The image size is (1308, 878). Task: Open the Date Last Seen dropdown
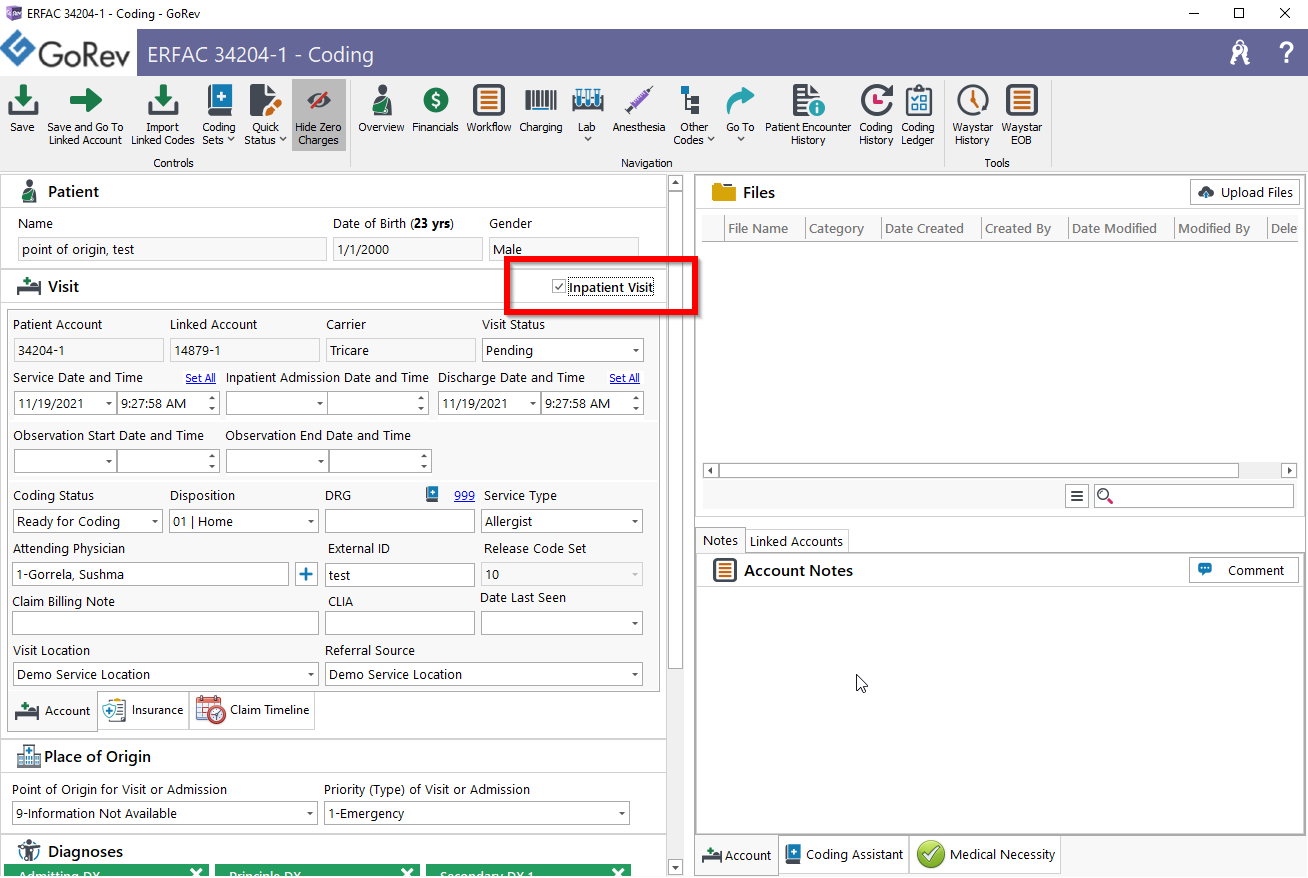(x=635, y=624)
